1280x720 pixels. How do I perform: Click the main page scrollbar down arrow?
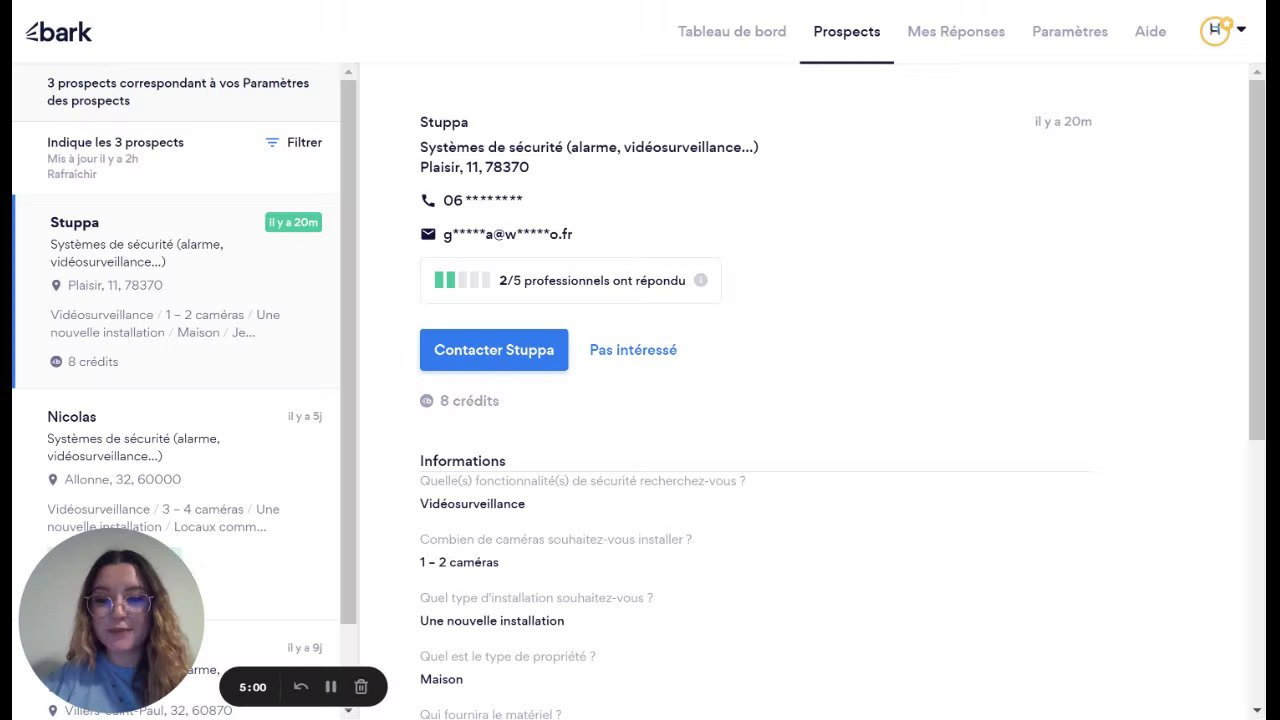[x=1257, y=710]
